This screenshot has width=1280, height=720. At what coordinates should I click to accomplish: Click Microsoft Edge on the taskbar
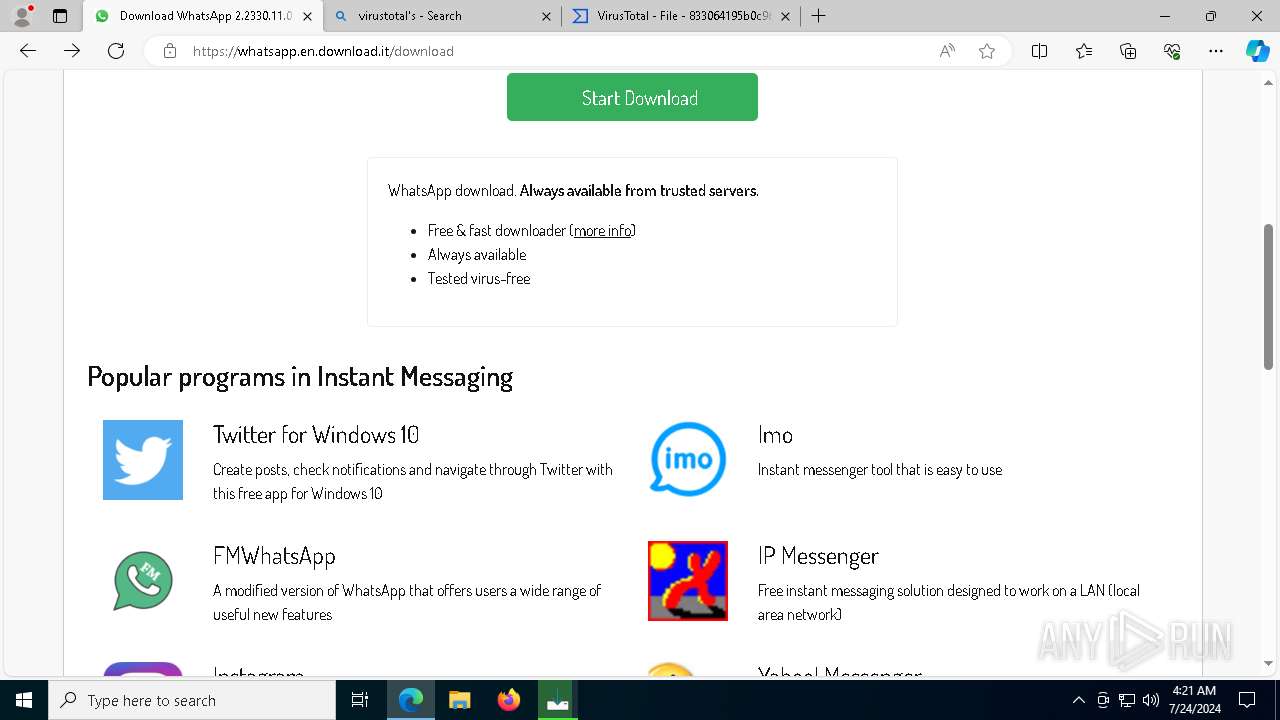[x=411, y=700]
